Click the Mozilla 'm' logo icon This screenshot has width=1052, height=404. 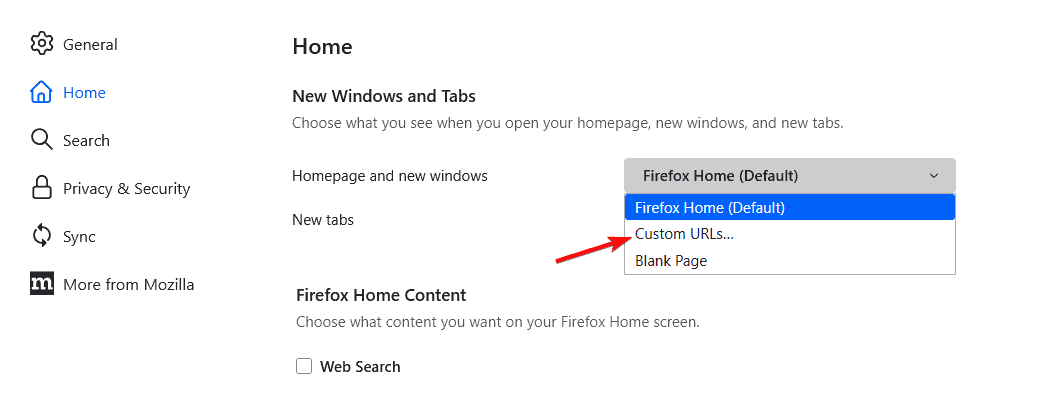point(41,284)
